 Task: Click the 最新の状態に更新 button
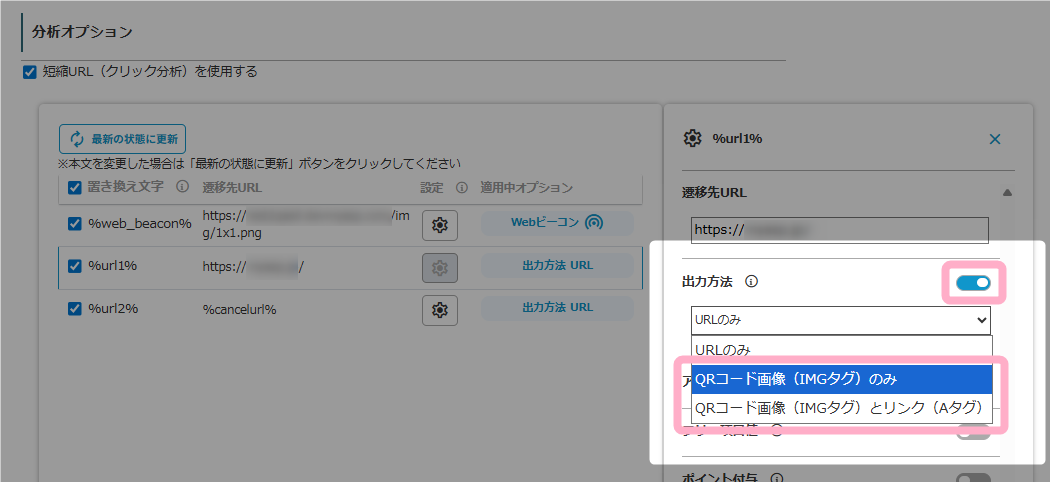(123, 139)
